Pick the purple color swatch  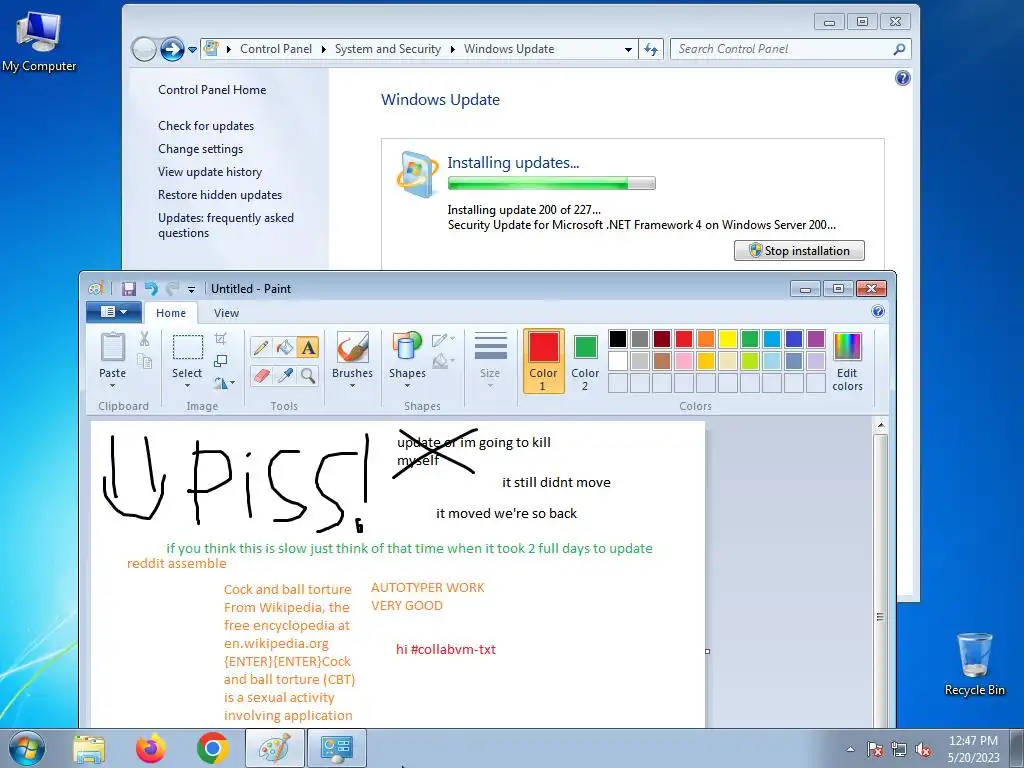[x=816, y=339]
